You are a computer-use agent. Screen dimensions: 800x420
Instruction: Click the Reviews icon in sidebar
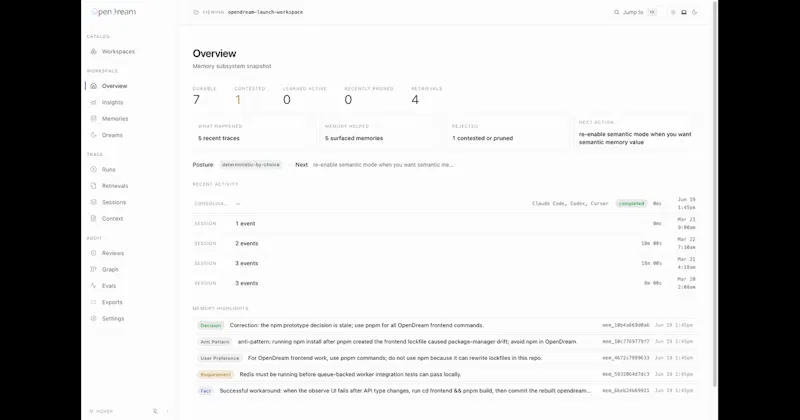[x=93, y=253]
